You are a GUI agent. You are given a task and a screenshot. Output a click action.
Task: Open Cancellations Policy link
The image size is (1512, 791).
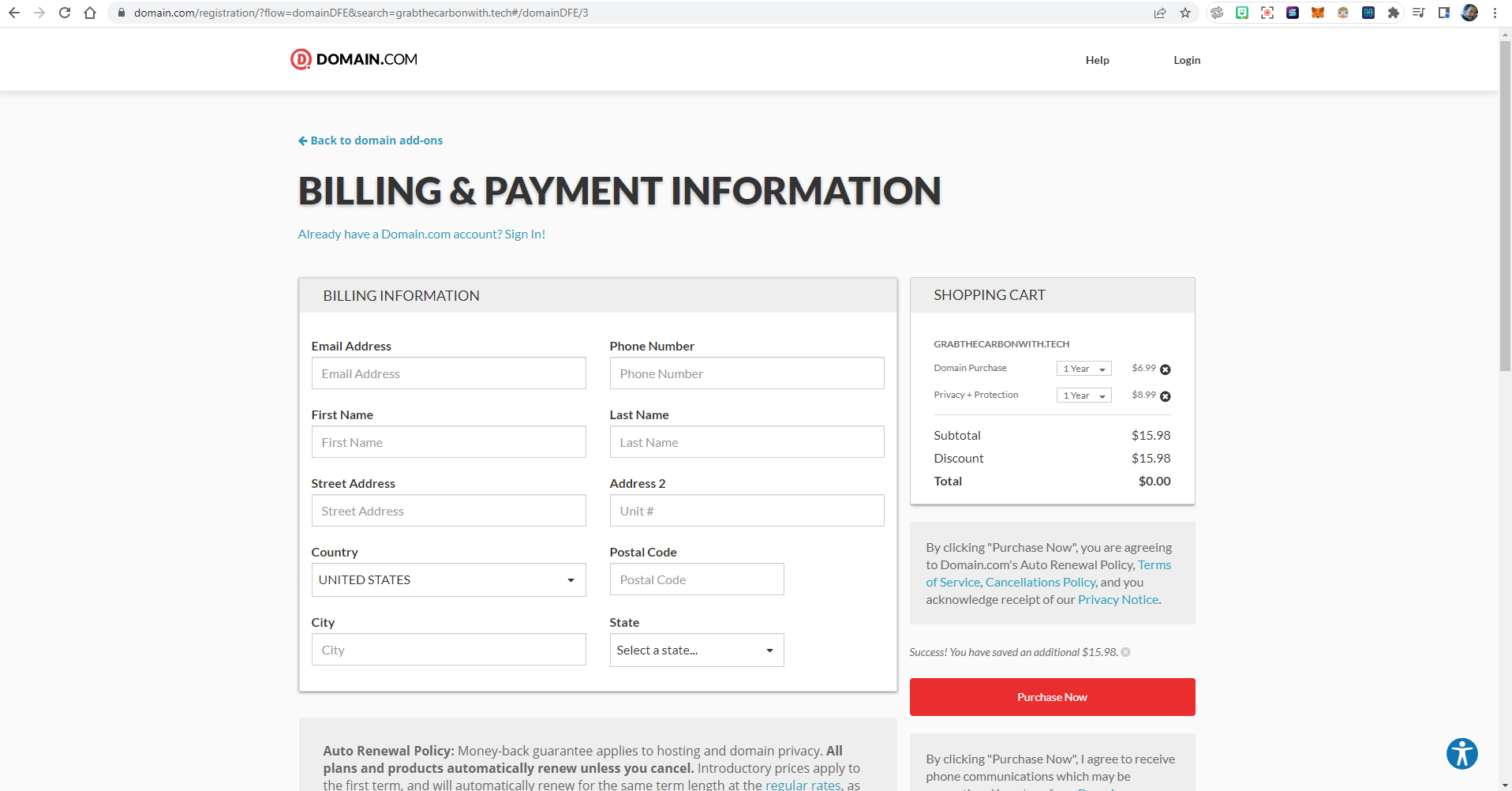pos(1040,582)
